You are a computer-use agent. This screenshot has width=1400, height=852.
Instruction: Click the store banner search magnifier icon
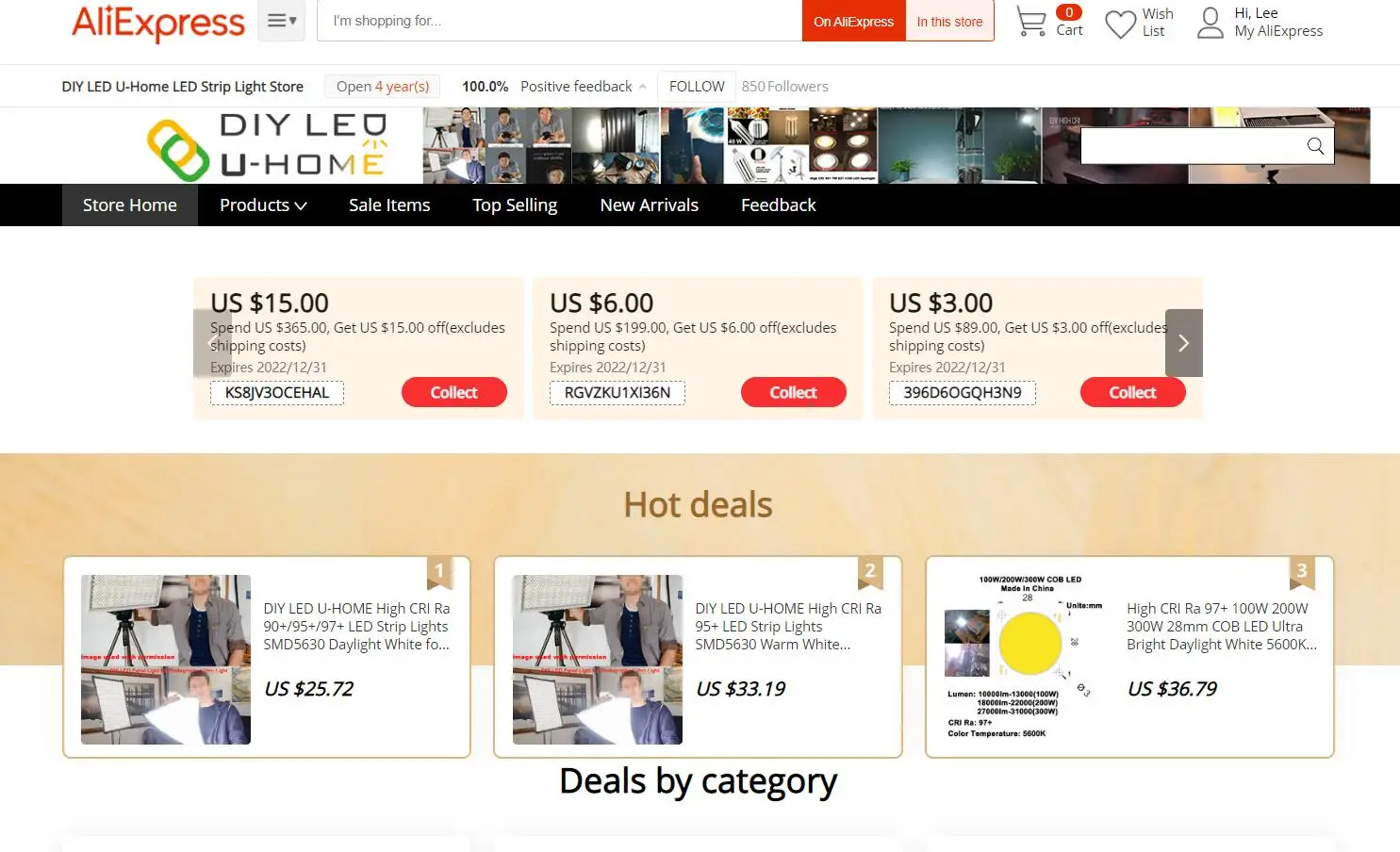coord(1315,146)
